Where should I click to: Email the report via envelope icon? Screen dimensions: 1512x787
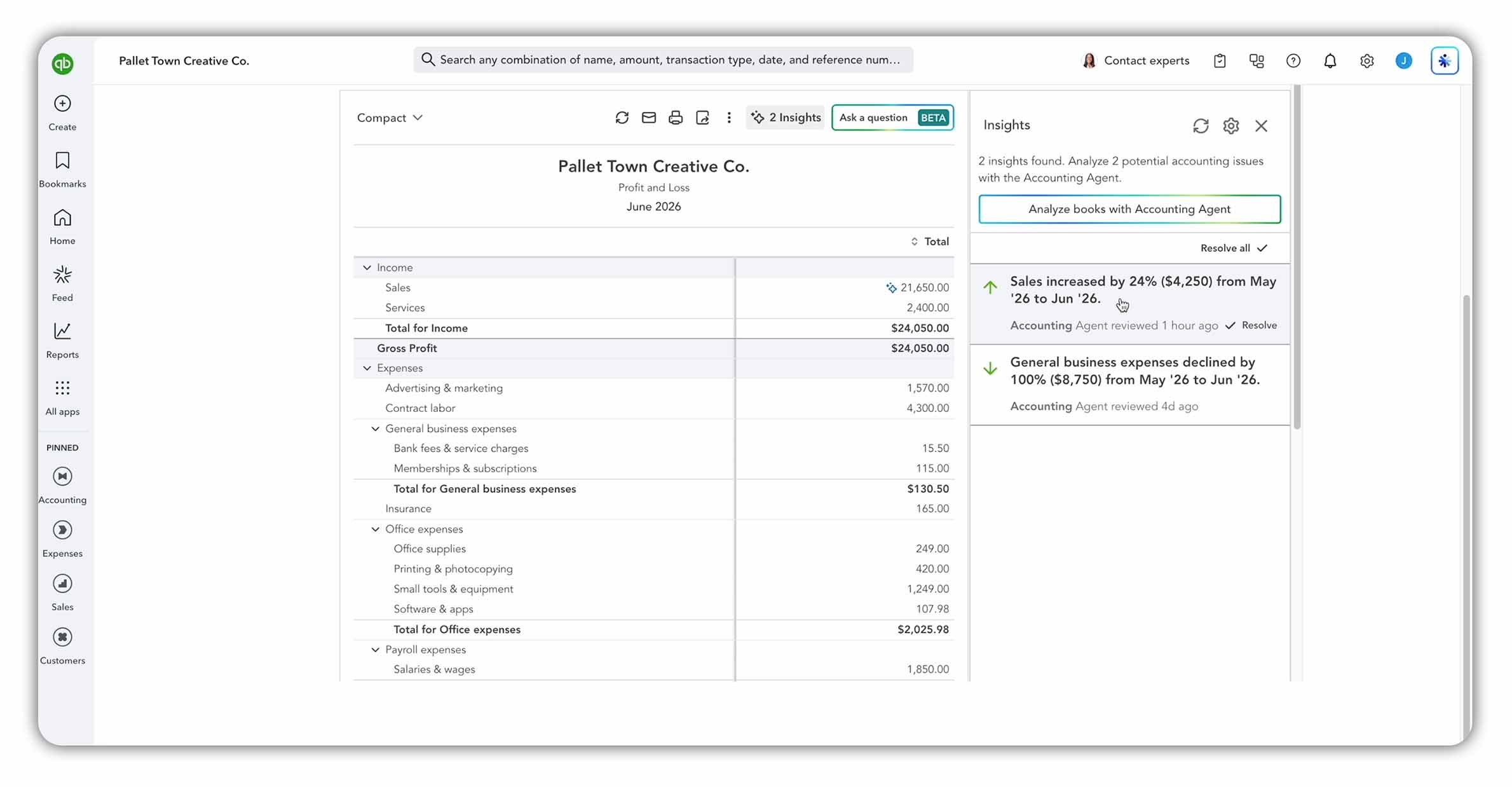(649, 118)
